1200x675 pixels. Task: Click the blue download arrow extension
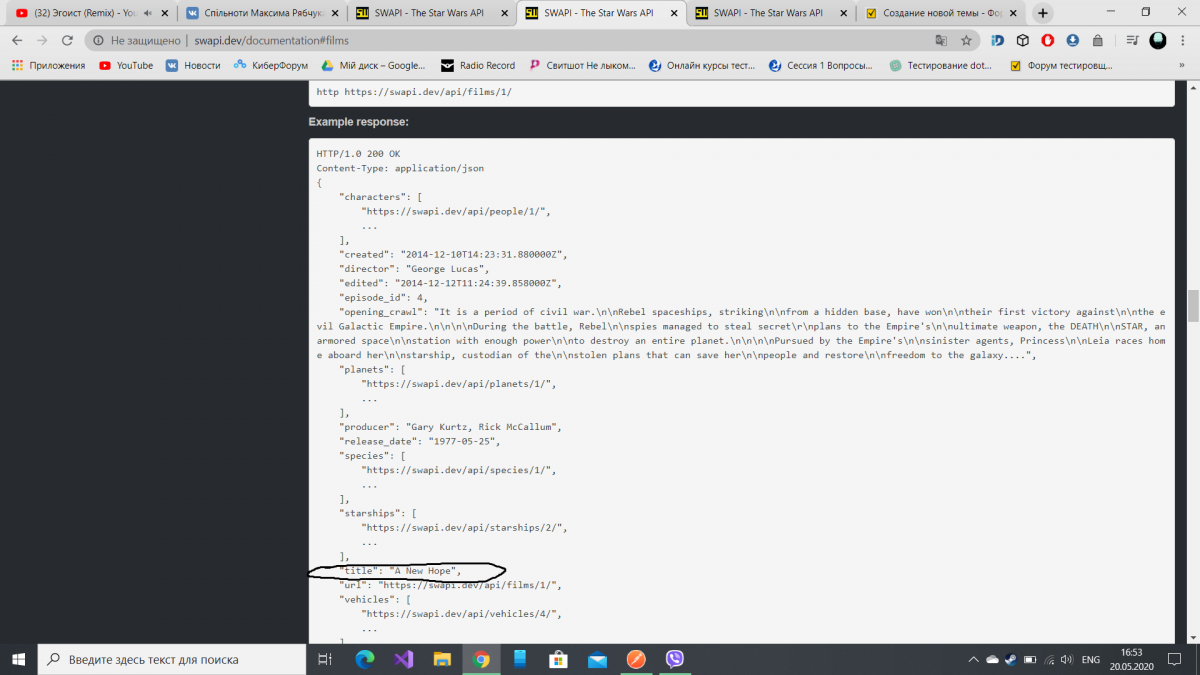click(x=1073, y=40)
